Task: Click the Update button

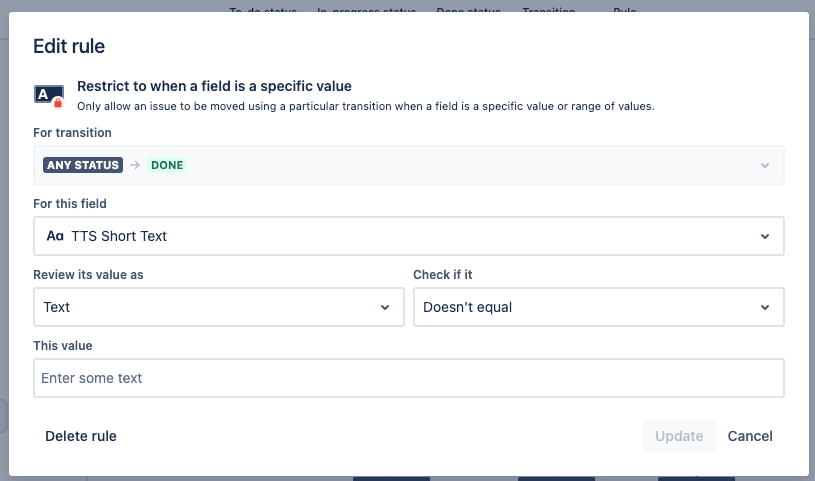Action: [679, 436]
